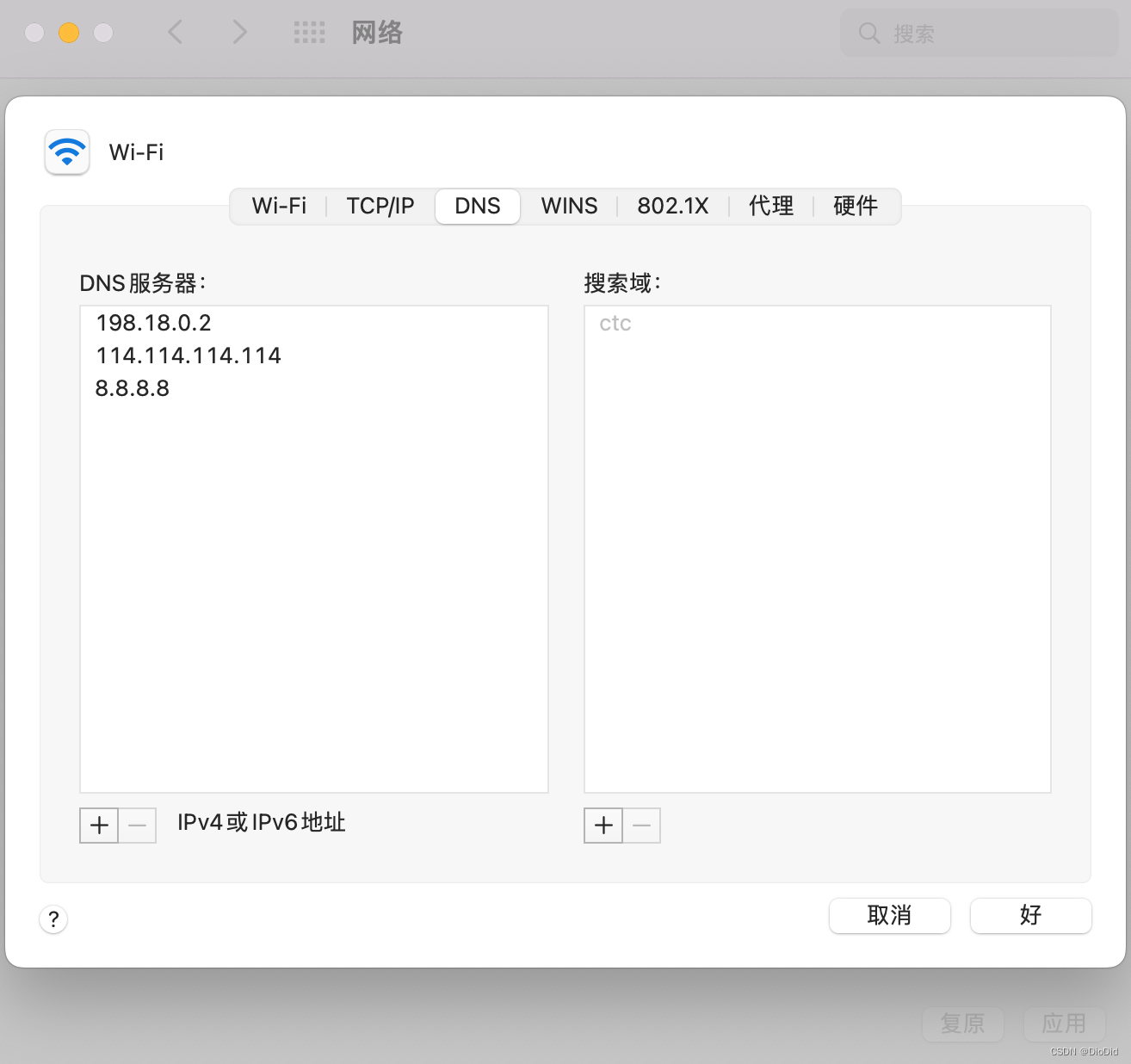
Task: Click the 复原 button behind the dialog
Action: point(963,1024)
